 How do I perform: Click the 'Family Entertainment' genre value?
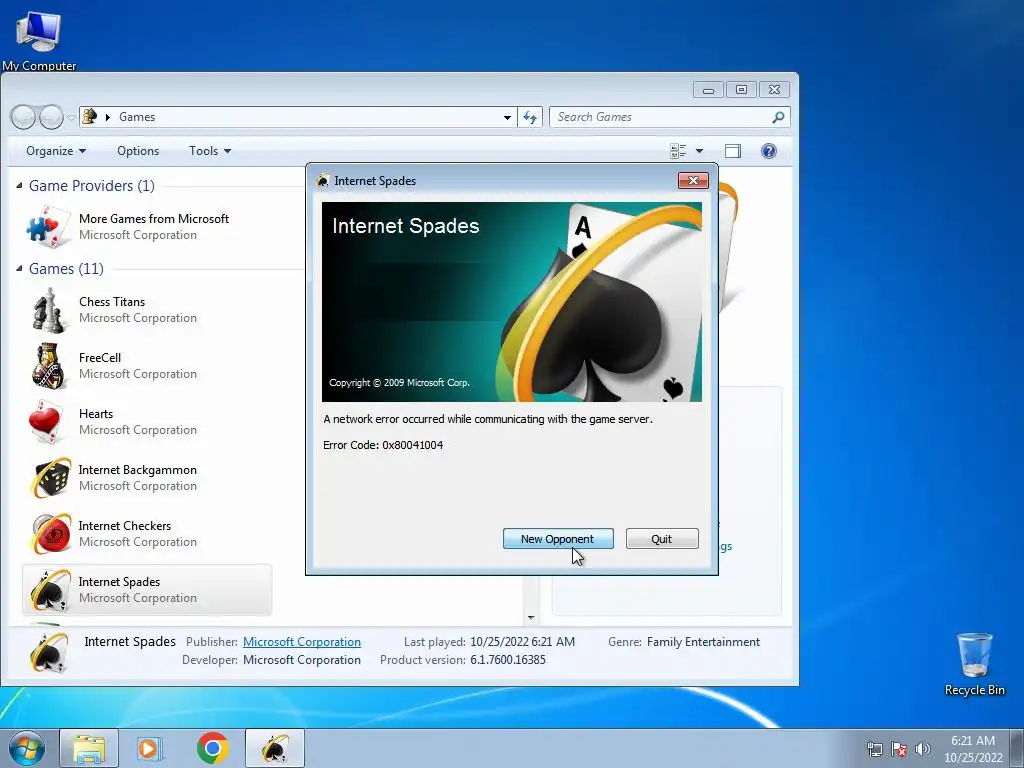703,642
